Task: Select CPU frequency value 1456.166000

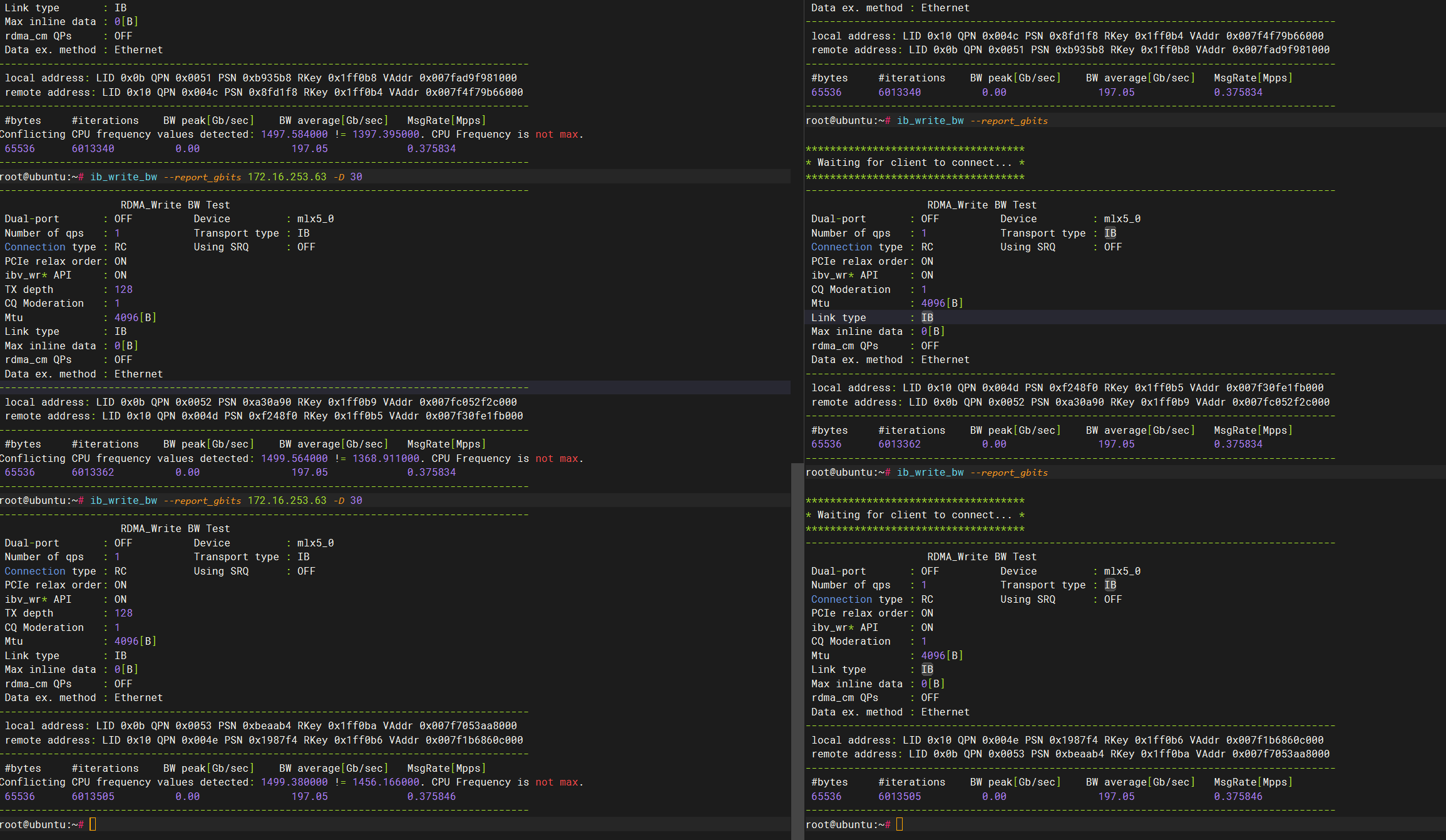Action: [x=386, y=782]
